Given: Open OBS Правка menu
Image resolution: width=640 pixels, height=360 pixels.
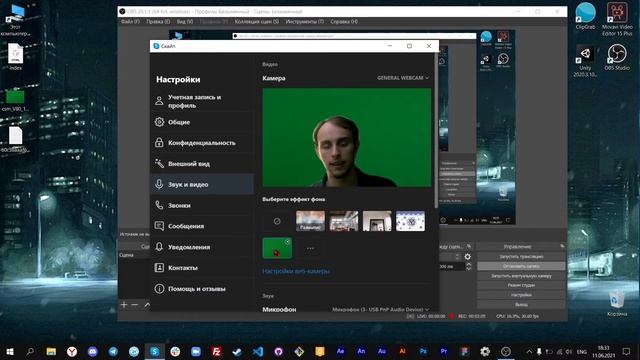Looking at the screenshot, I should coord(158,22).
